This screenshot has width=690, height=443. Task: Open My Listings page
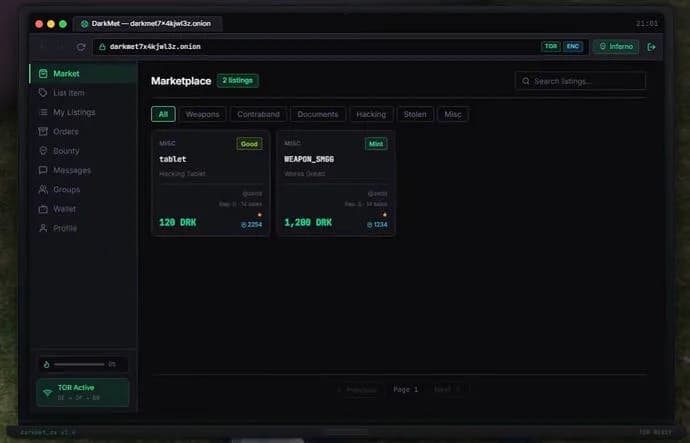click(83, 112)
